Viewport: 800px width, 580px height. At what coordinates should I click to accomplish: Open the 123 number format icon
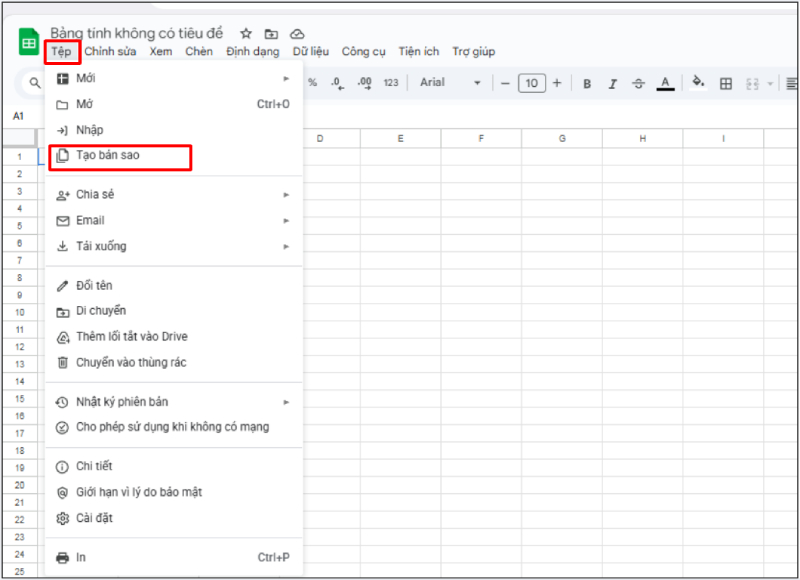pos(390,83)
